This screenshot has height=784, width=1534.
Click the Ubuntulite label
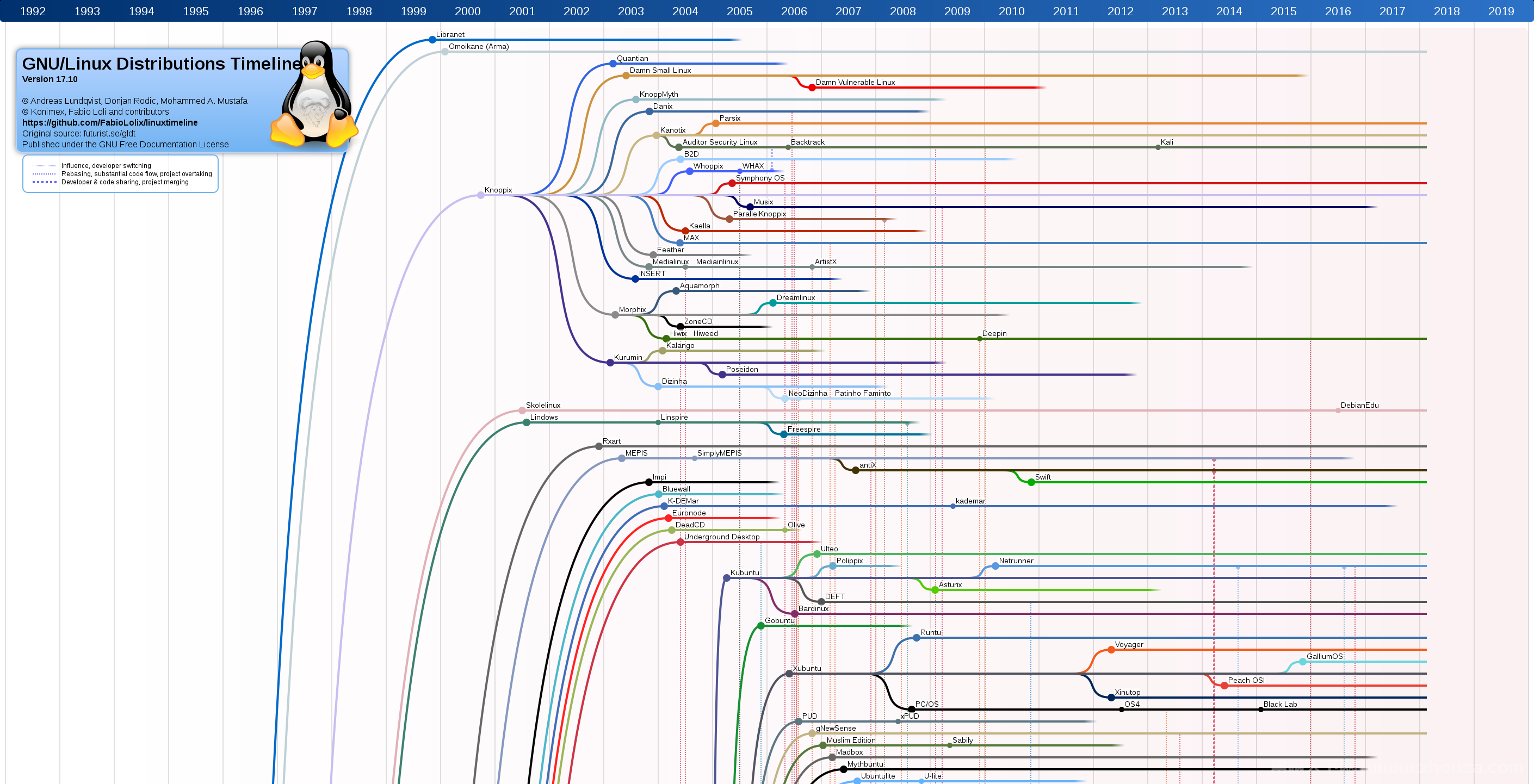(878, 776)
